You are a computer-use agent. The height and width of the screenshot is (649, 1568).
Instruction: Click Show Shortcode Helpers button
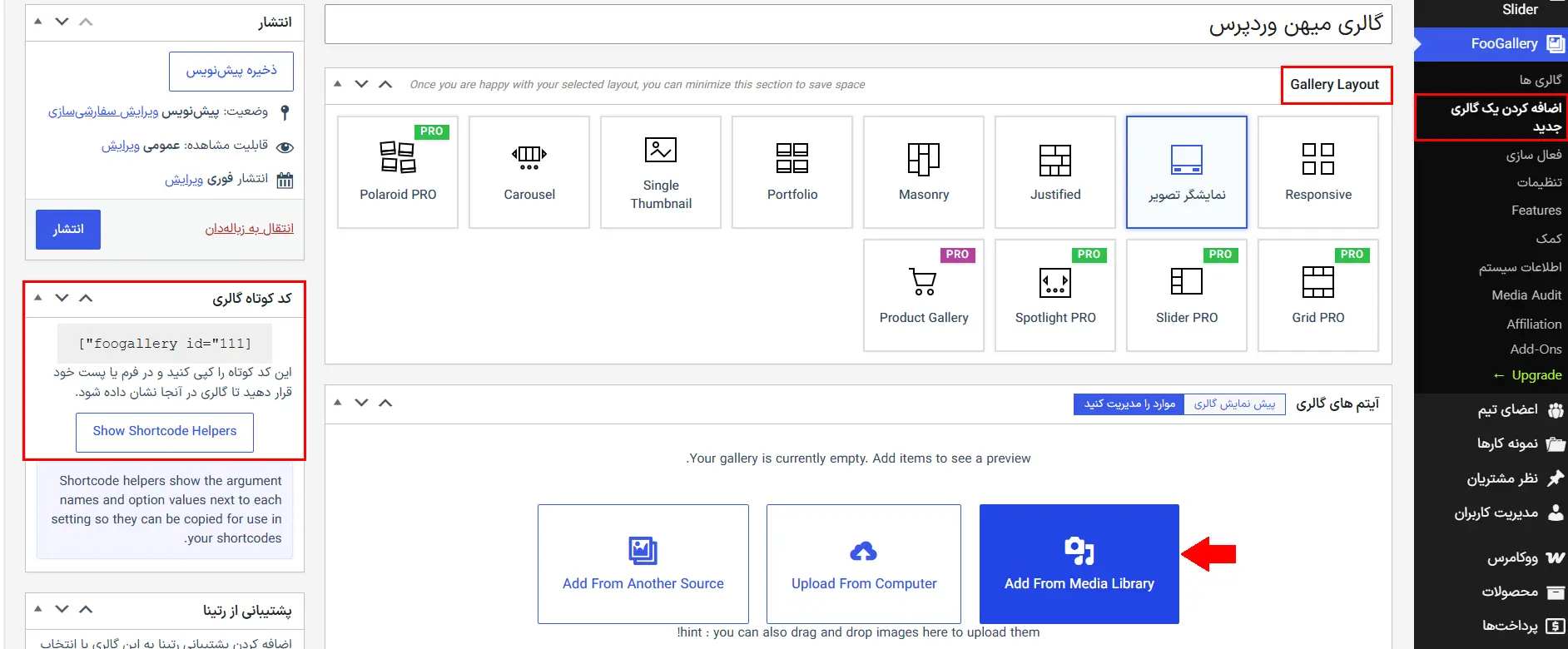click(165, 432)
